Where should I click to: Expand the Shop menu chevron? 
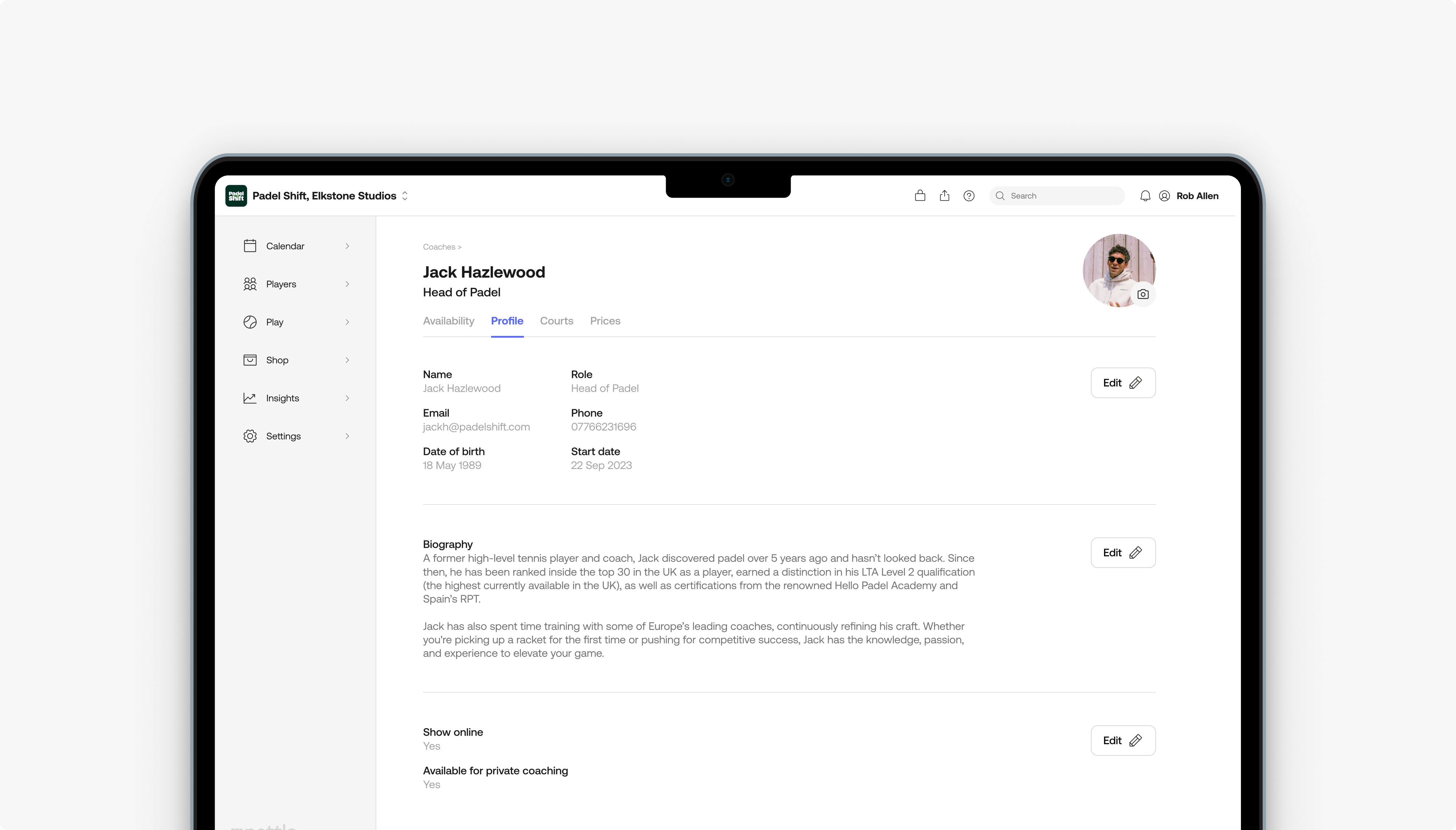[x=347, y=360]
